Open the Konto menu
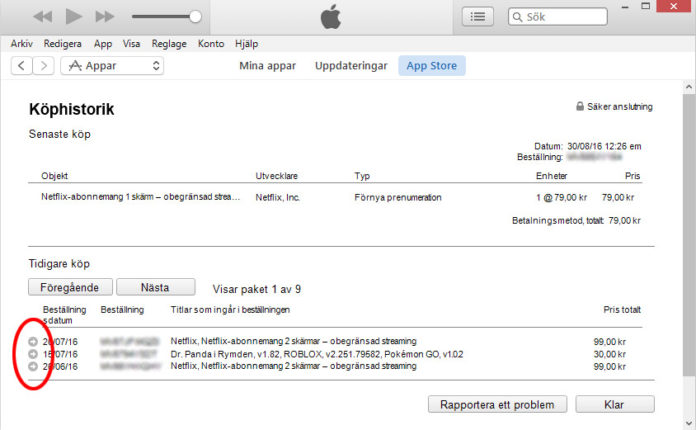The width and height of the screenshot is (696, 430). [x=211, y=43]
